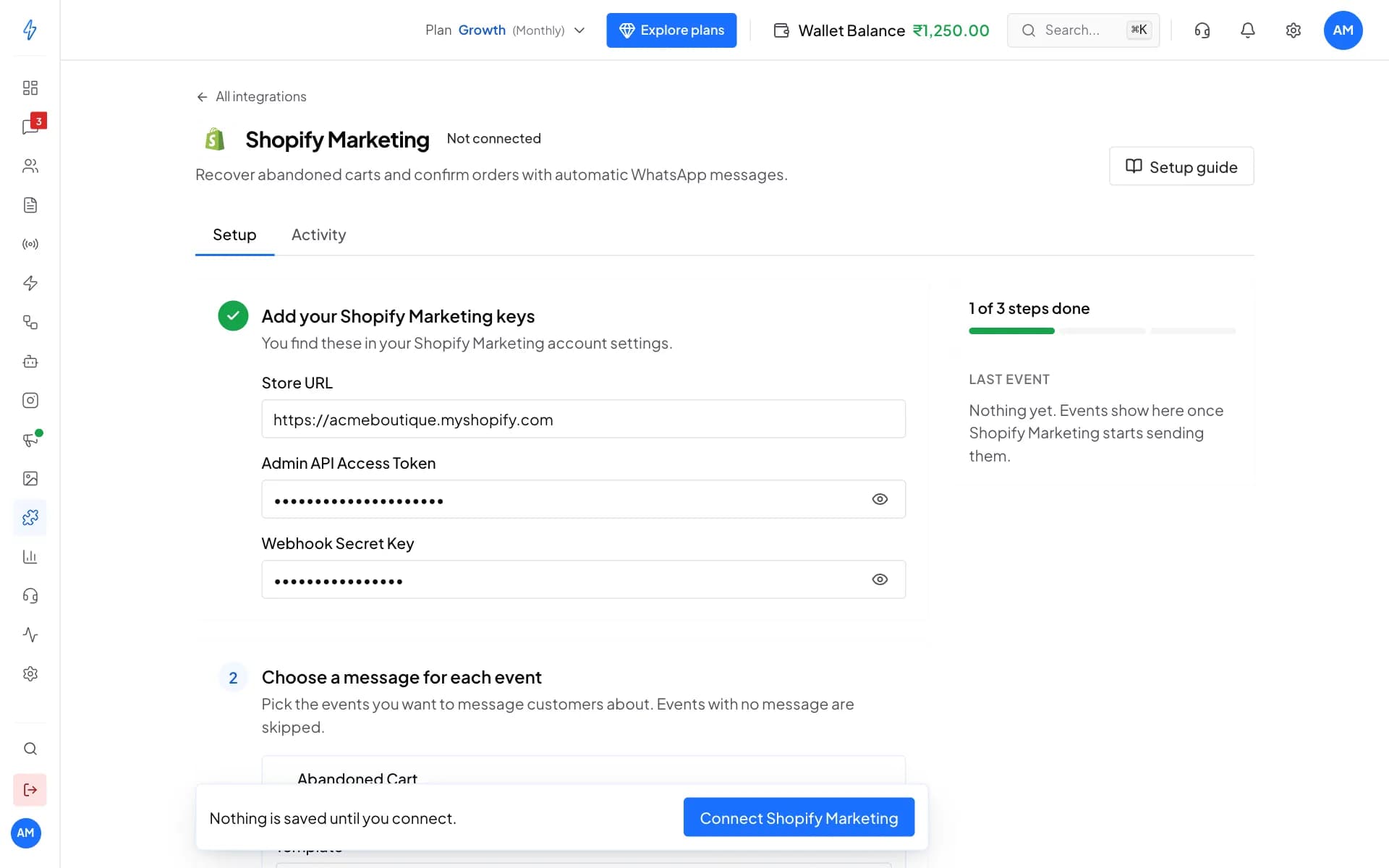
Task: Click the steps done progress bar
Action: (1102, 331)
